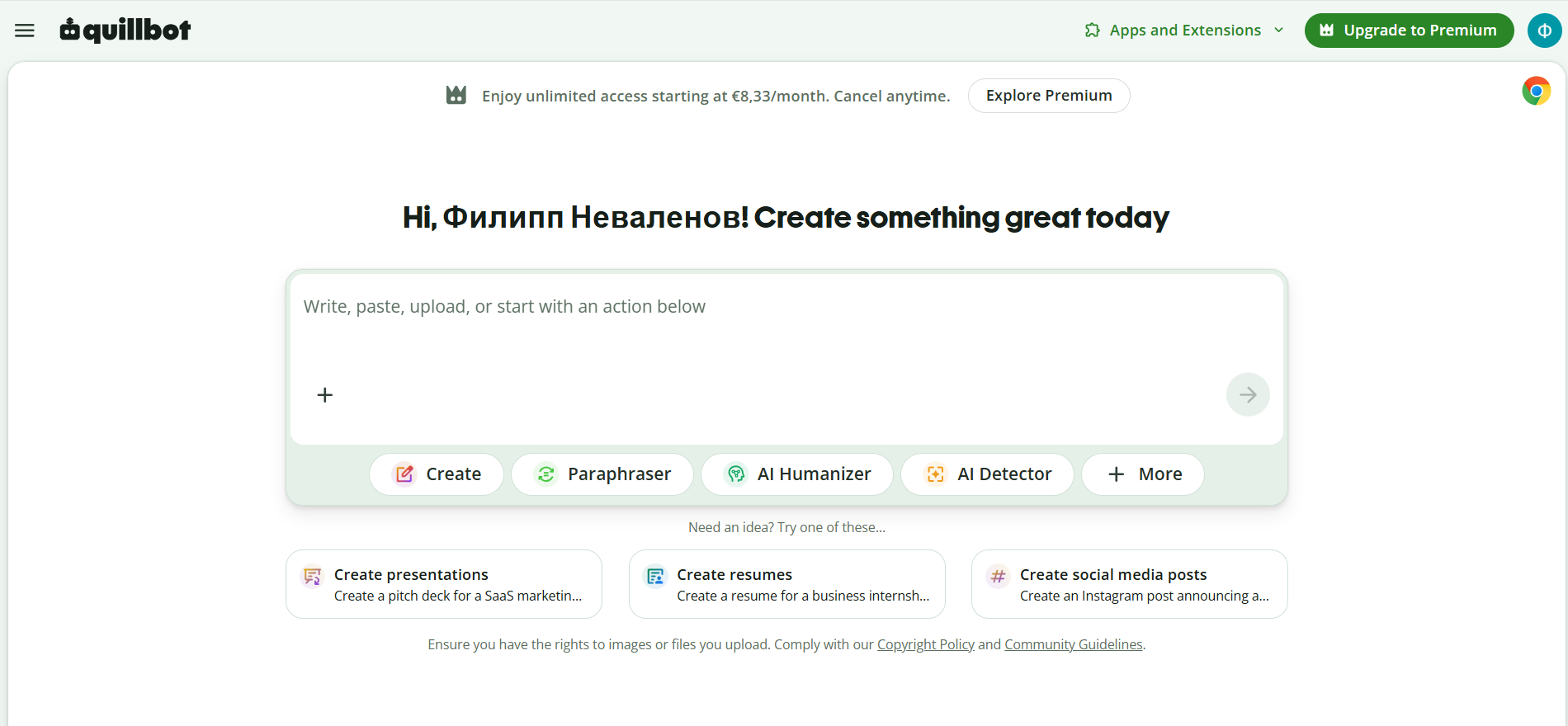Image resolution: width=1568 pixels, height=726 pixels.
Task: Click the Chrome extension icon
Action: 1536,91
